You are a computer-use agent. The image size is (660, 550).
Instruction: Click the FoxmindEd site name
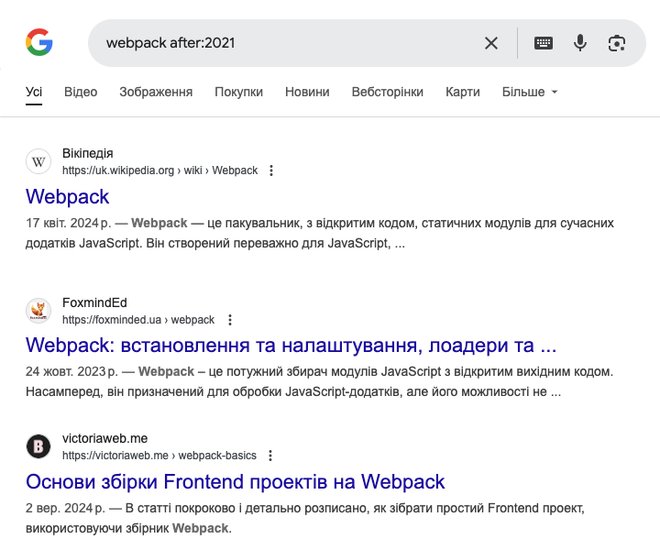point(95,303)
